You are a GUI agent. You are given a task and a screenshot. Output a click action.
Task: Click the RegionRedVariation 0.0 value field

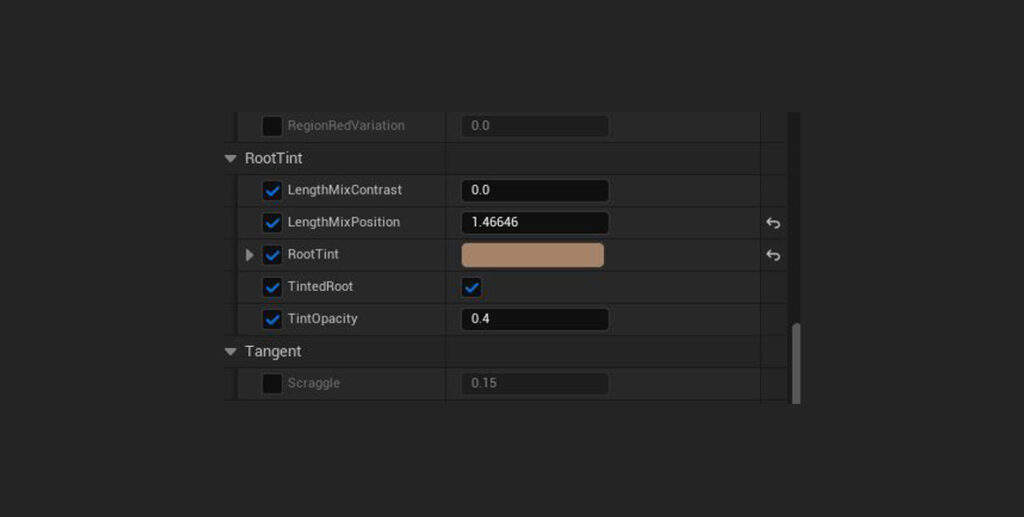535,126
